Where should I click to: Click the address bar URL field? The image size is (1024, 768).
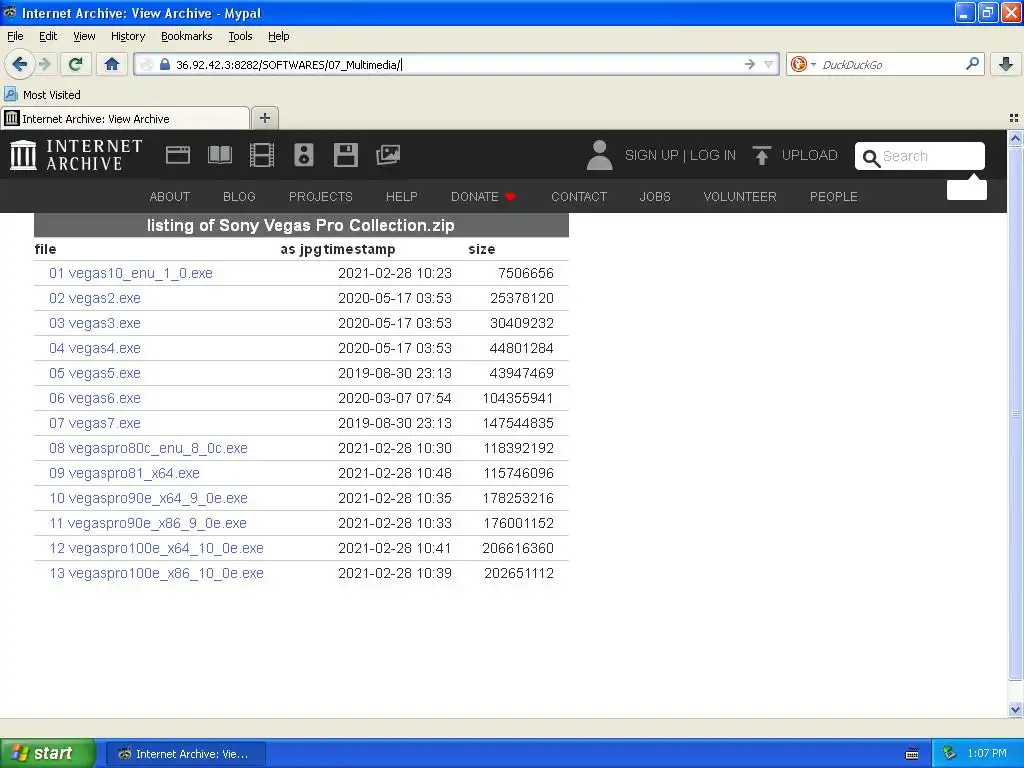[454, 64]
